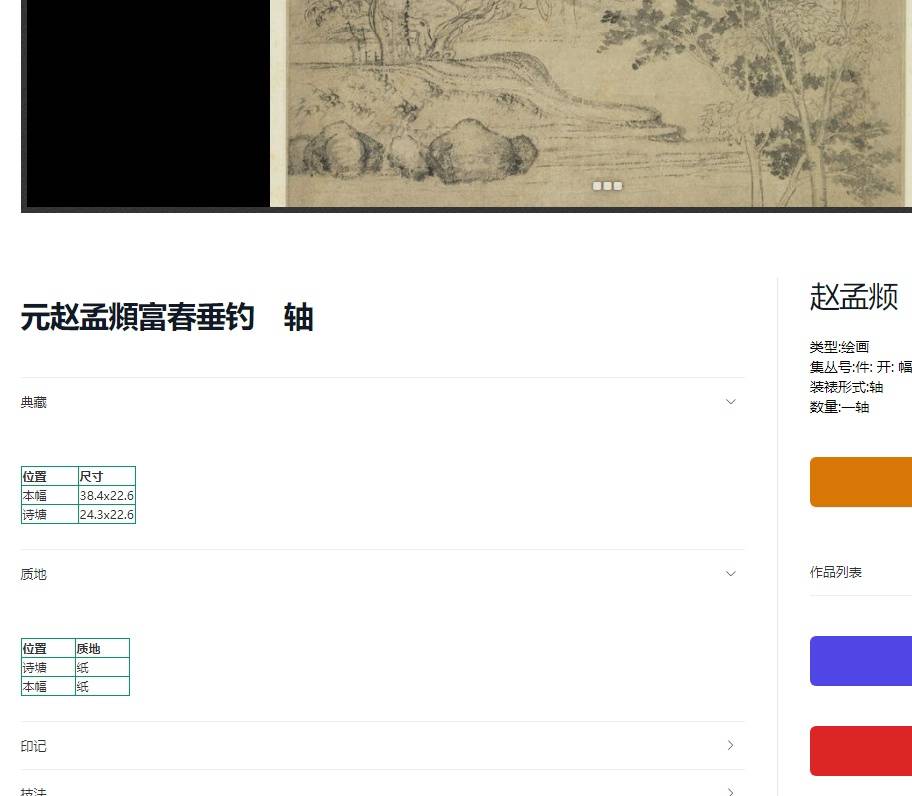Collapse the 典藏 section chevron

coord(731,402)
